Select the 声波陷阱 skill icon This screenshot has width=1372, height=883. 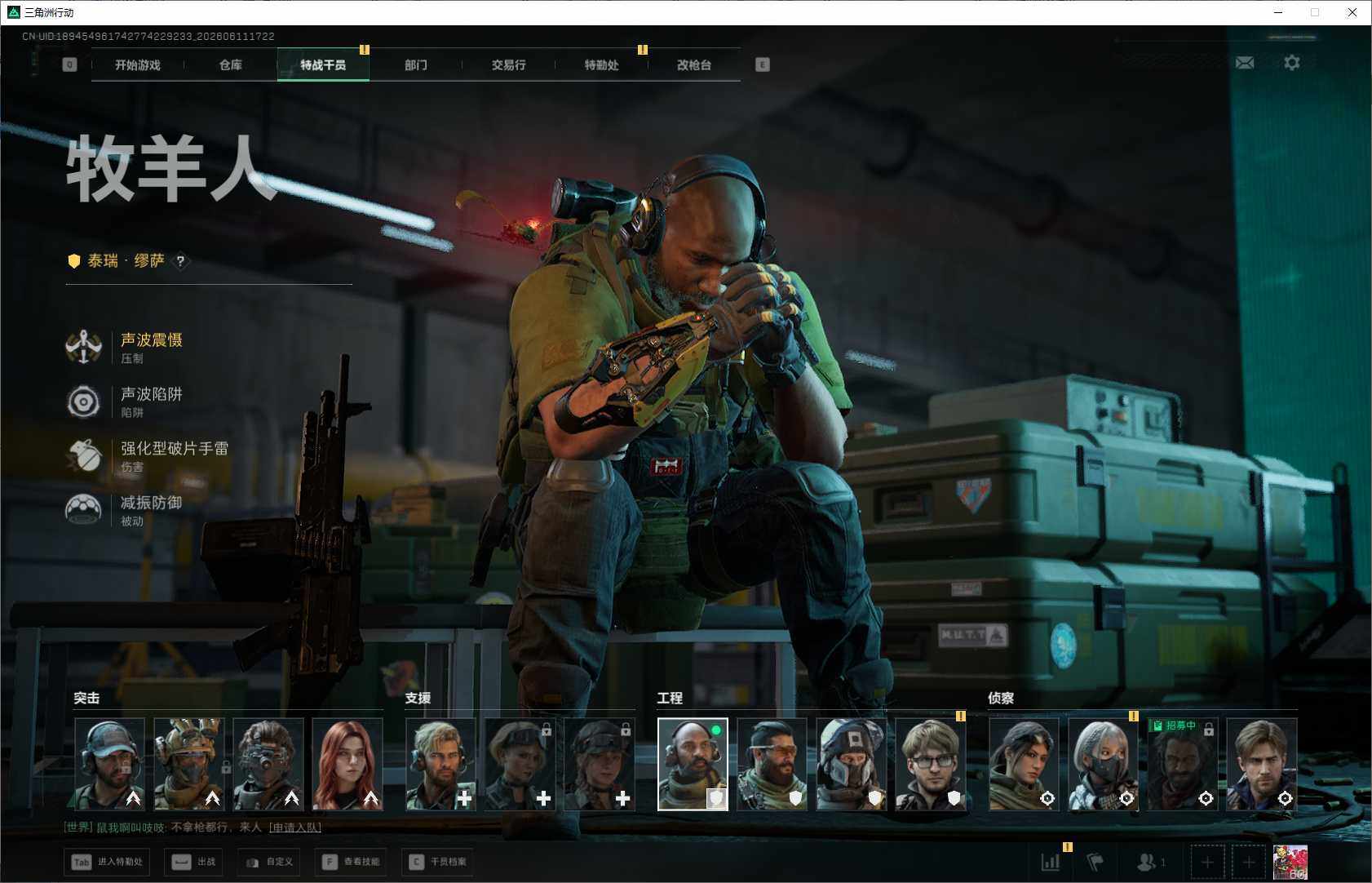pyautogui.click(x=83, y=402)
